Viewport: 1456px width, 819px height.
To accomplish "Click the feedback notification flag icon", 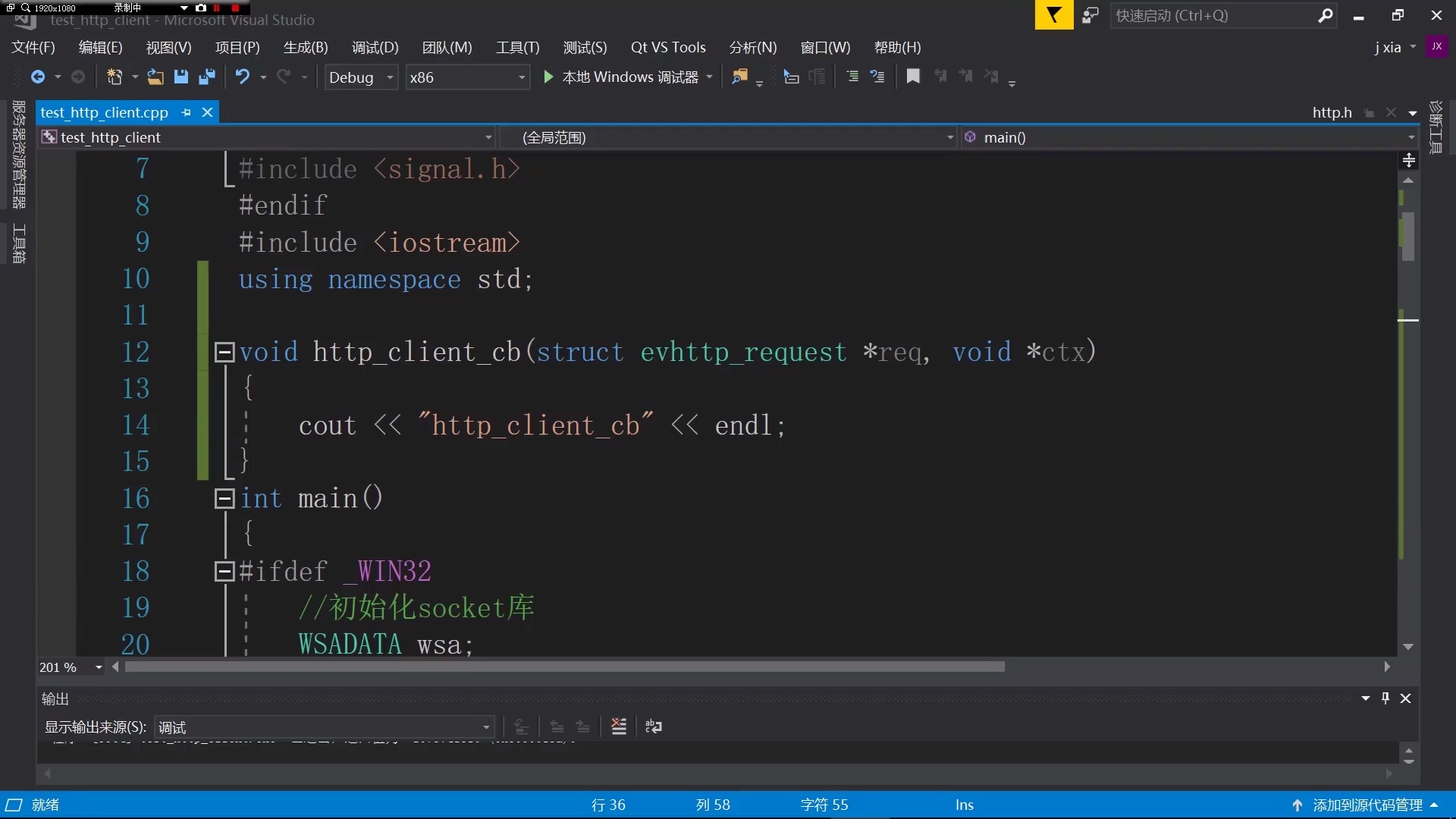I will 1054,15.
